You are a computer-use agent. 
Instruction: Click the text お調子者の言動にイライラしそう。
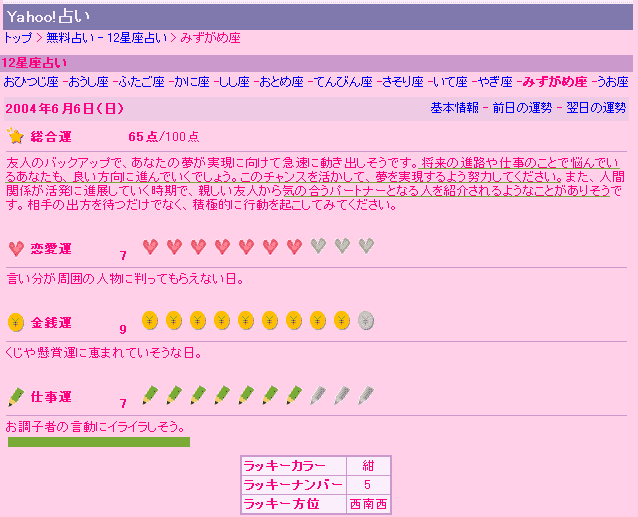coord(96,427)
